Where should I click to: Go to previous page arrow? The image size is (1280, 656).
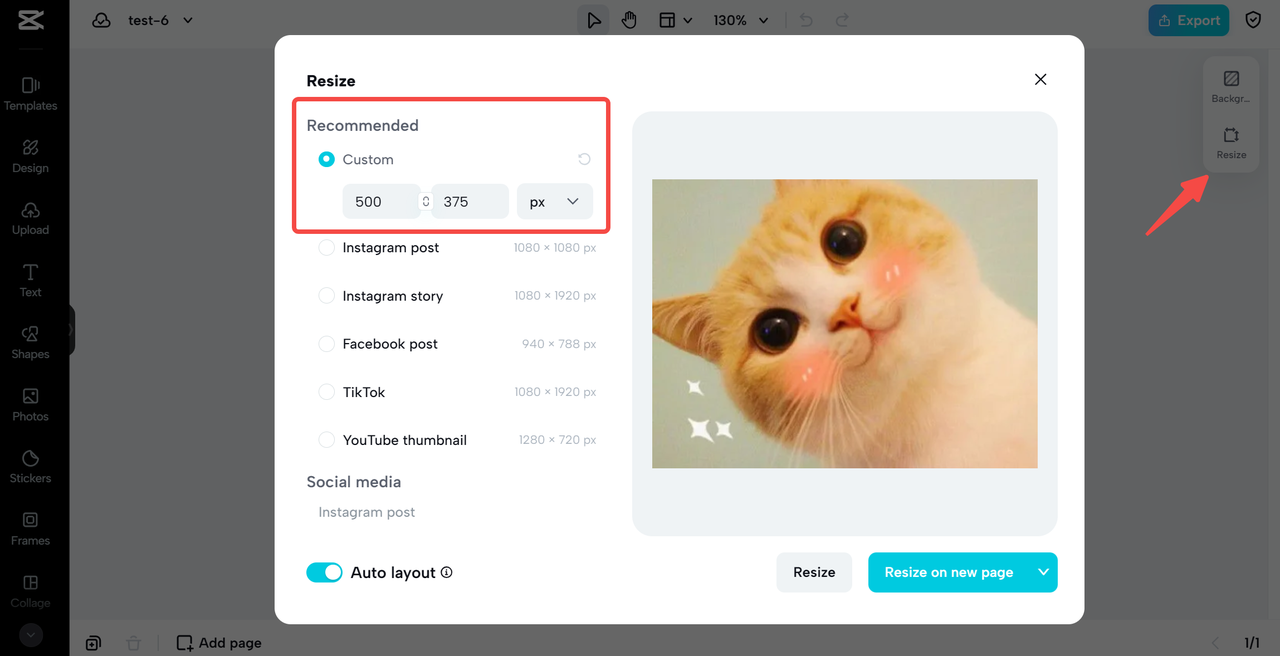click(1216, 643)
